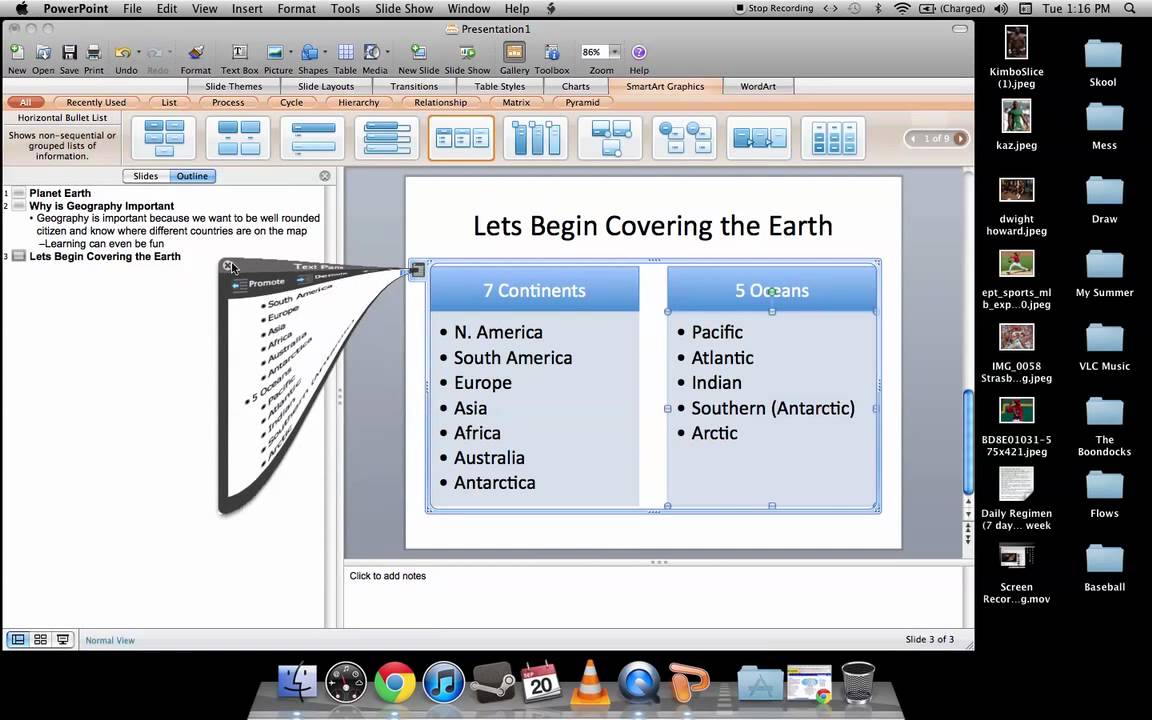
Task: Open the Toolbox icon
Action: click(551, 53)
